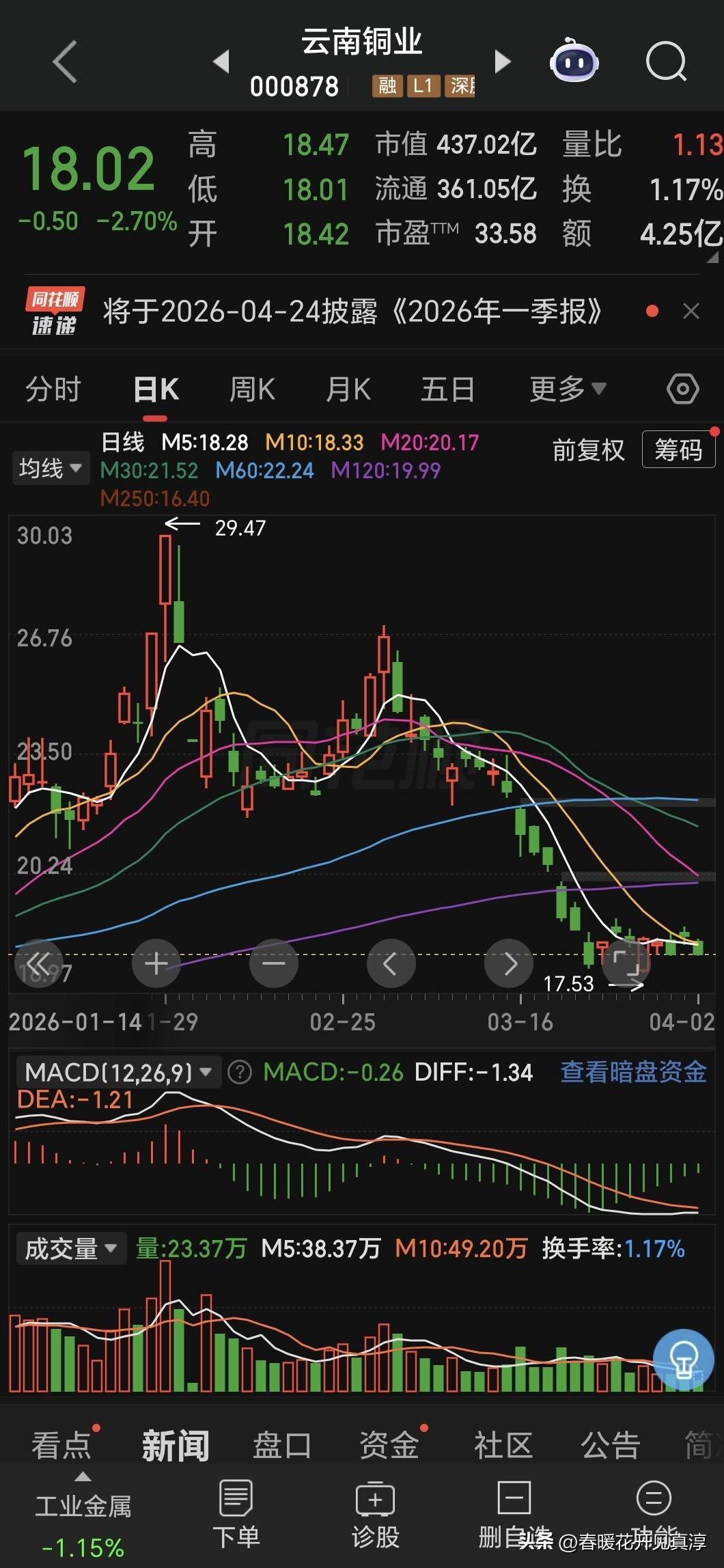Open the search magnifier icon
724x1568 pixels.
pos(666,61)
